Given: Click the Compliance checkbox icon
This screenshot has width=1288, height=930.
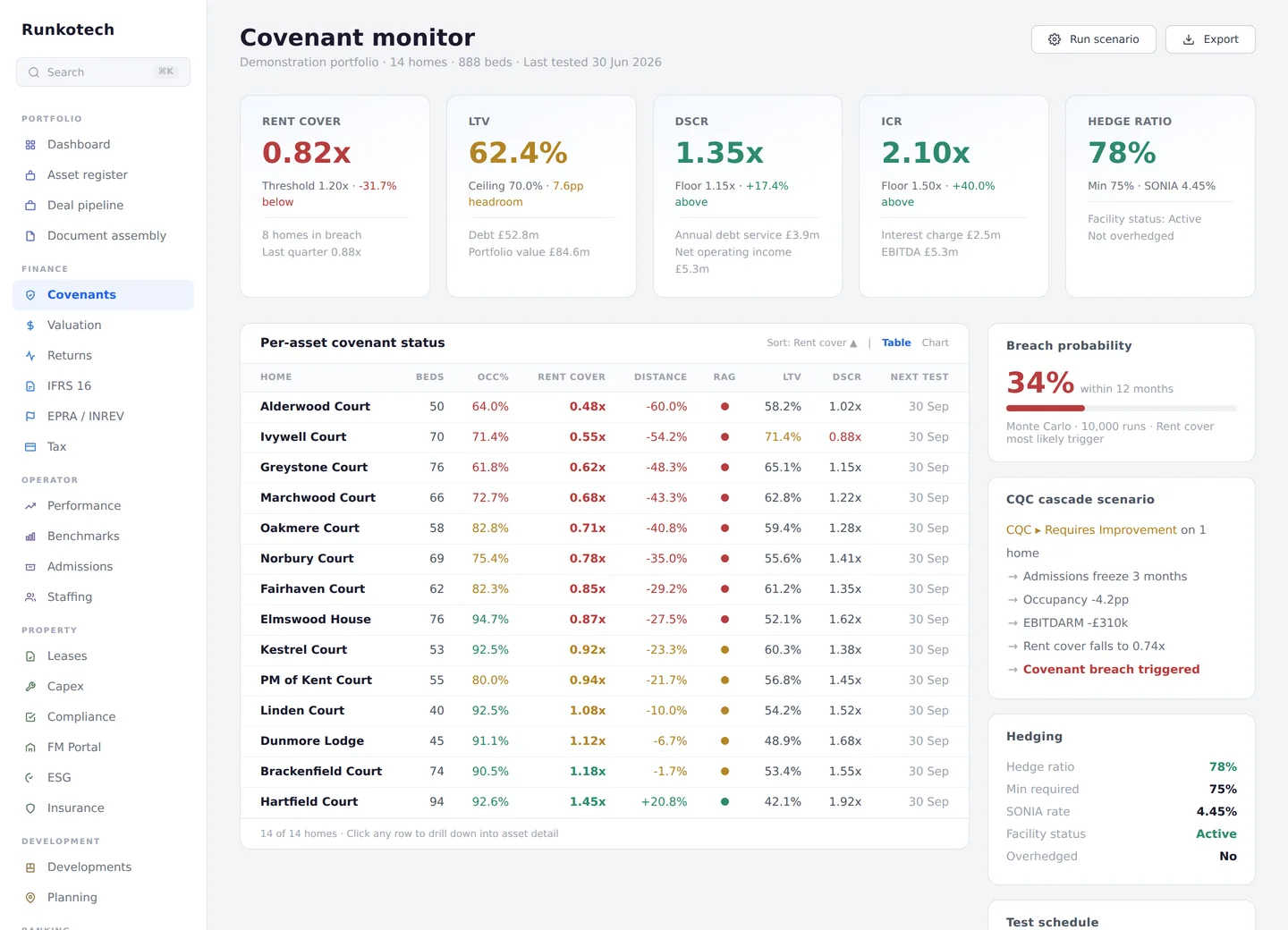Looking at the screenshot, I should 30,717.
